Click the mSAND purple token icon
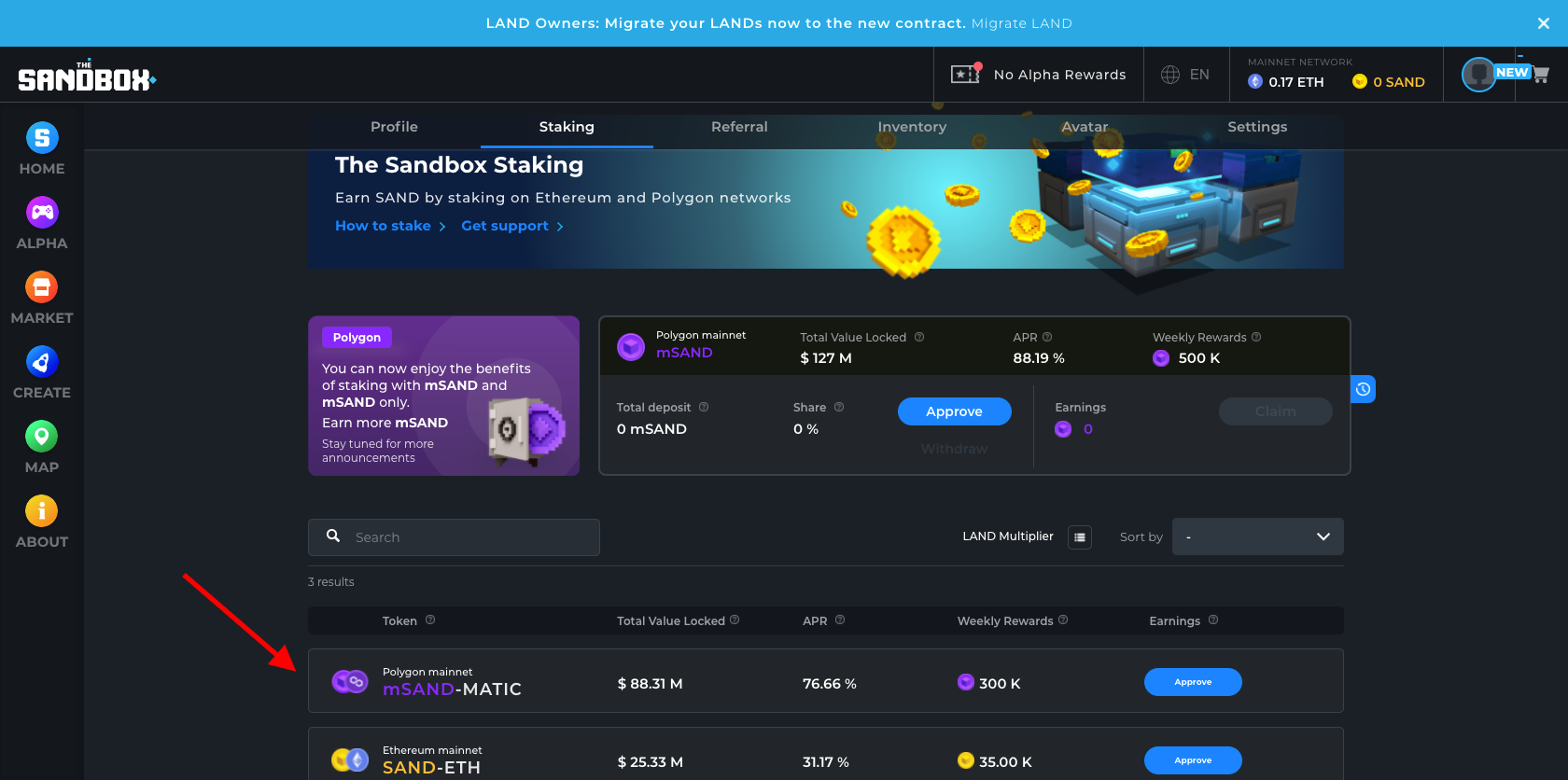This screenshot has height=780, width=1568. [x=631, y=347]
